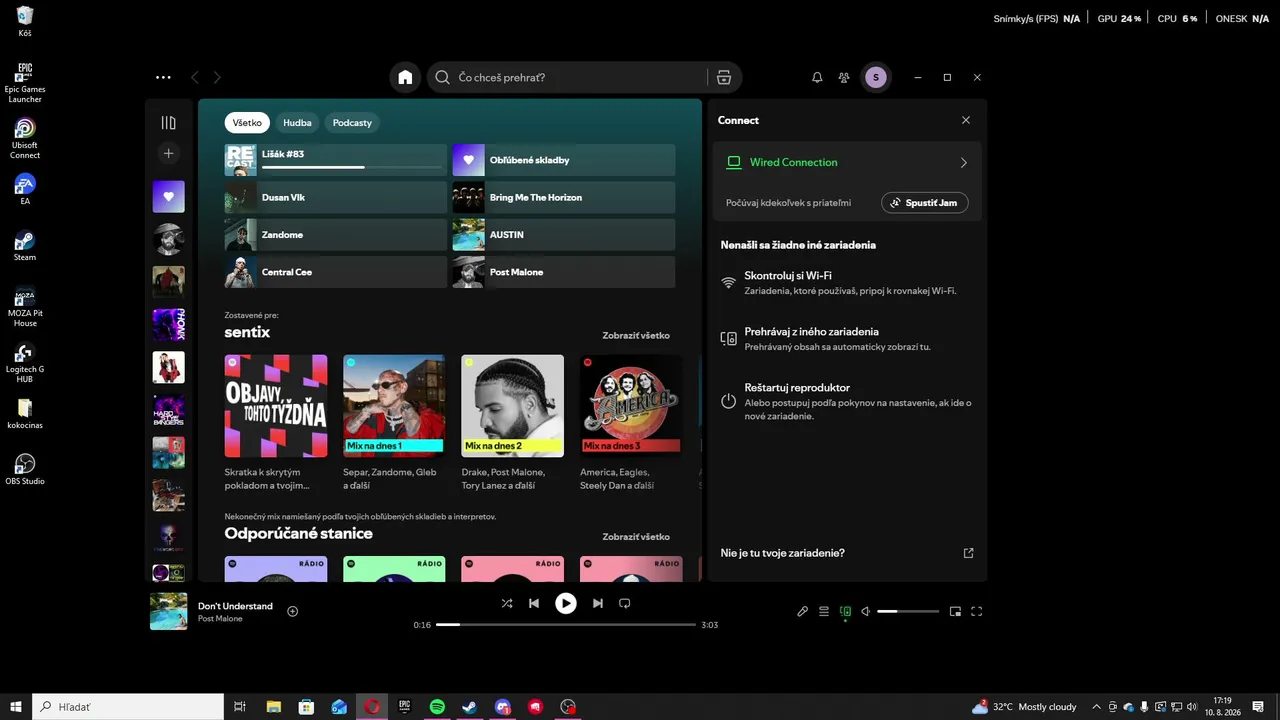The image size is (1280, 720).
Task: Open the 'Zandome' shortcut
Action: tap(336, 235)
